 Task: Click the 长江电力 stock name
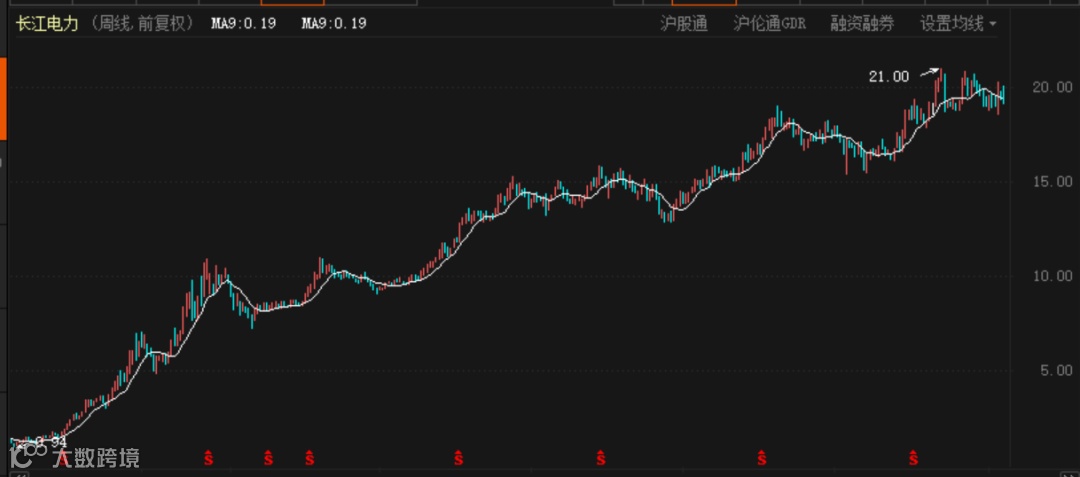pyautogui.click(x=48, y=23)
